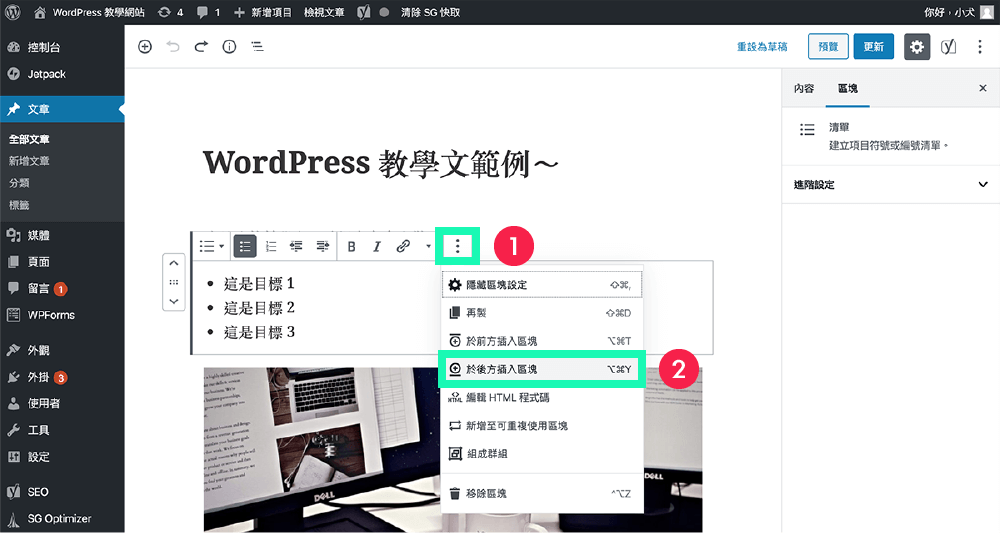This screenshot has height=533, width=1000.
Task: Open 外掛 in the sidebar
Action: (x=62, y=377)
